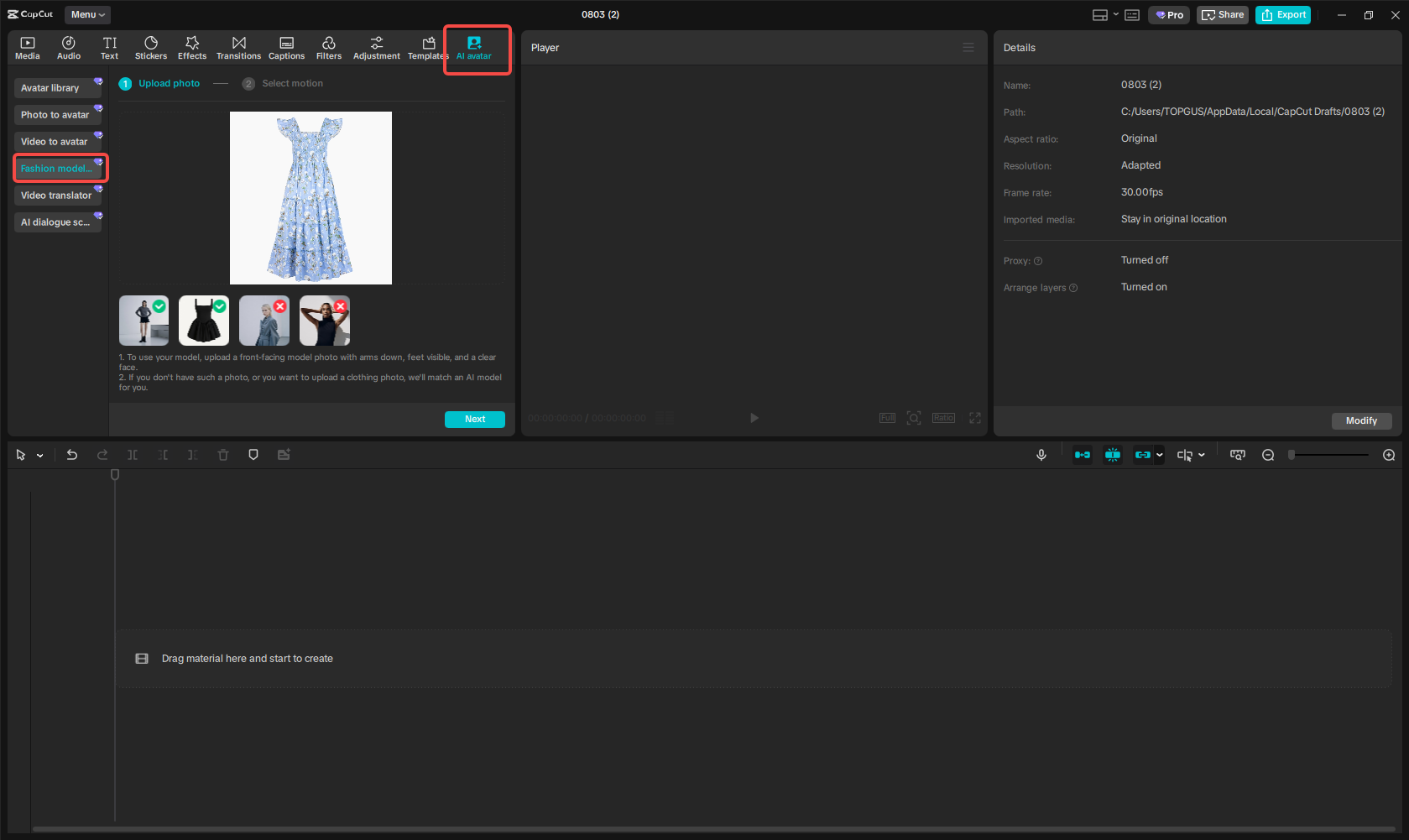The height and width of the screenshot is (840, 1409).
Task: Open the Captions panel
Action: (x=286, y=47)
